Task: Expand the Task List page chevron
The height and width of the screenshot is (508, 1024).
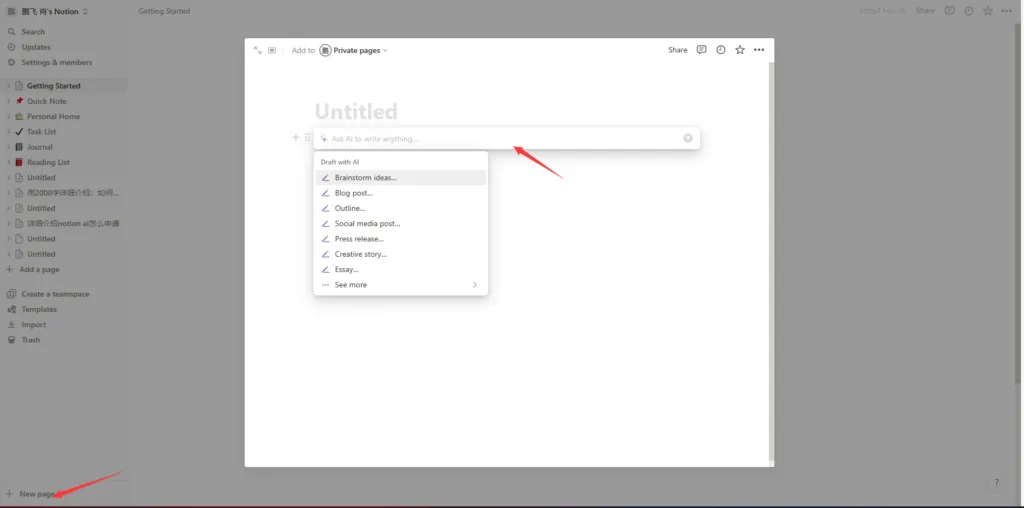Action: coord(8,132)
